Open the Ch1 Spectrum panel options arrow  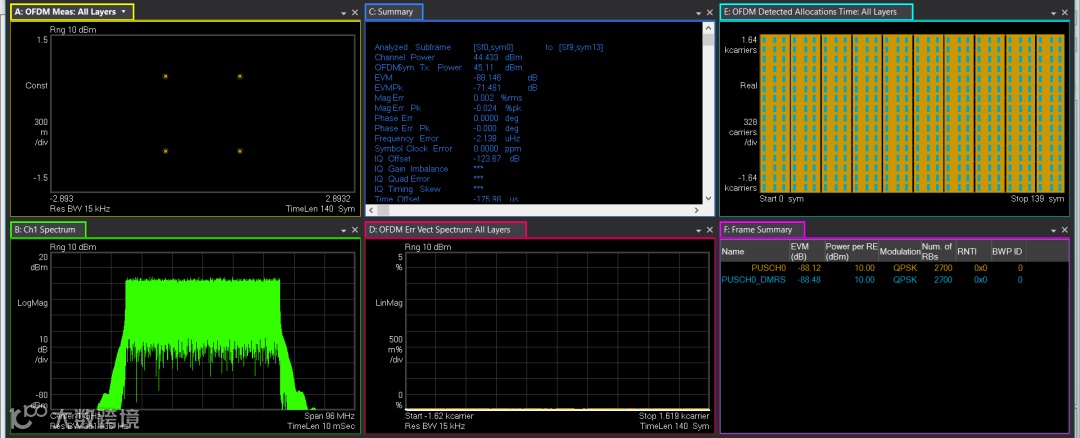click(x=343, y=231)
